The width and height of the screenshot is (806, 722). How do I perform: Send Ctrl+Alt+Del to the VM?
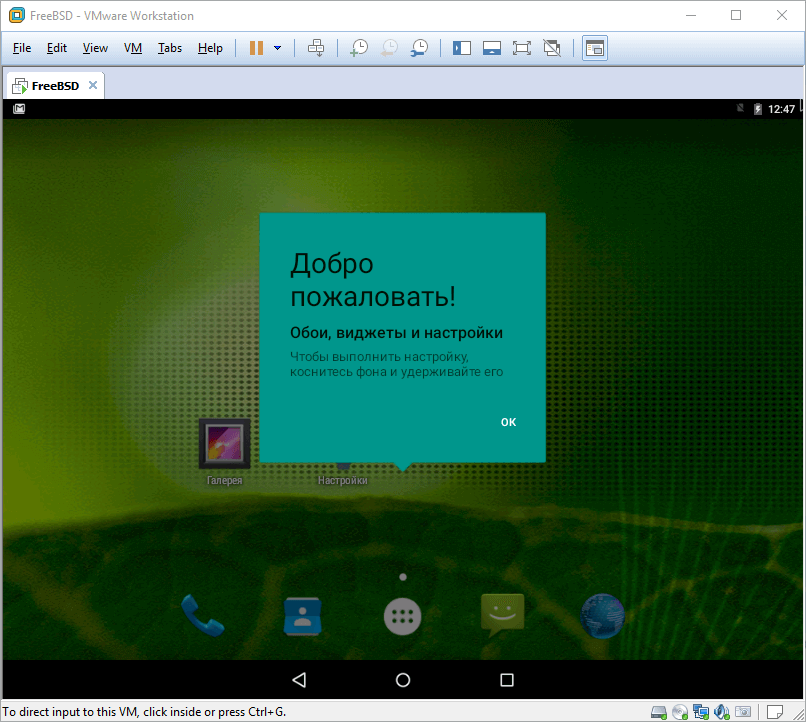(316, 48)
